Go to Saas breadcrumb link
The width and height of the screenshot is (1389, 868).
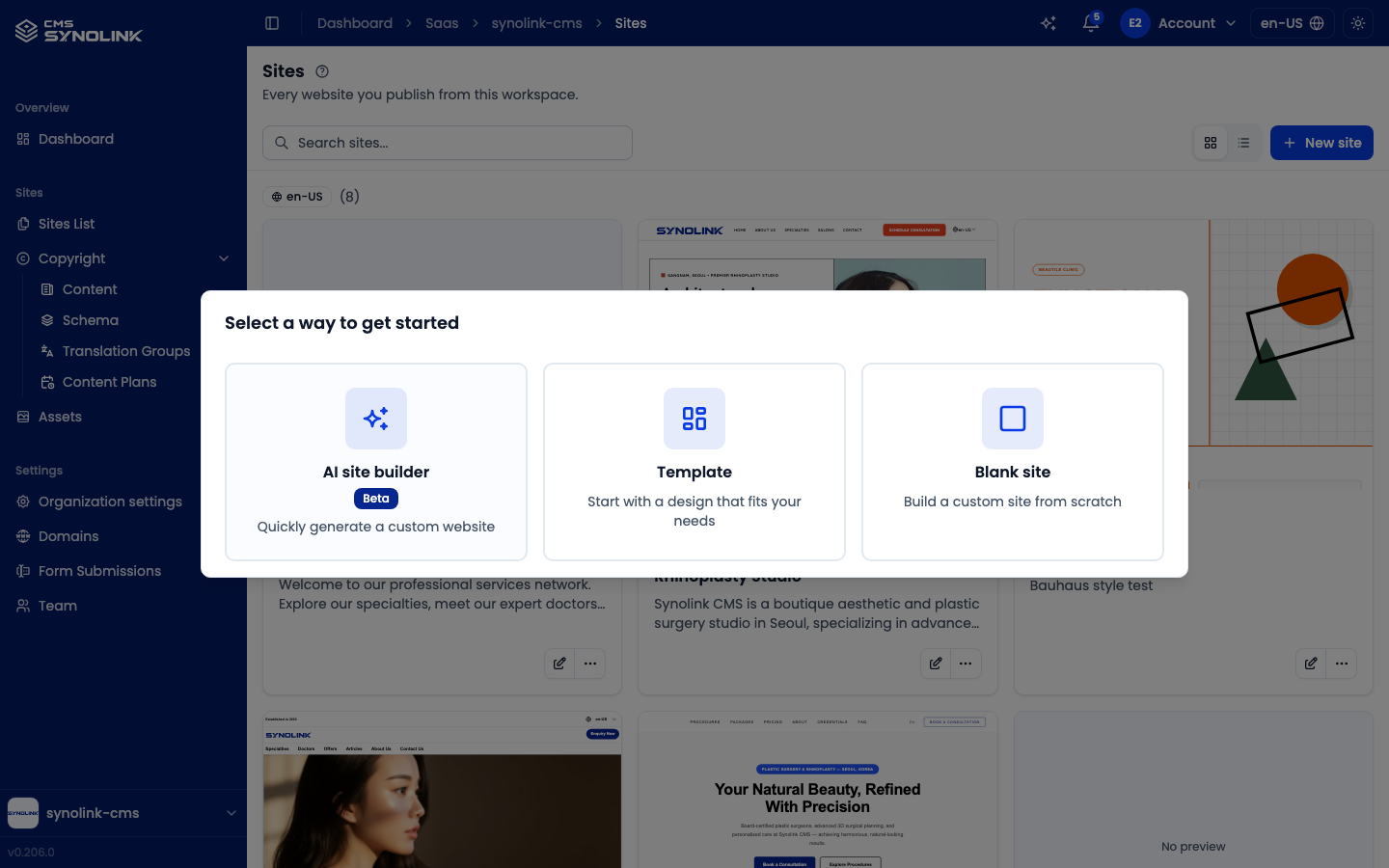pyautogui.click(x=442, y=23)
